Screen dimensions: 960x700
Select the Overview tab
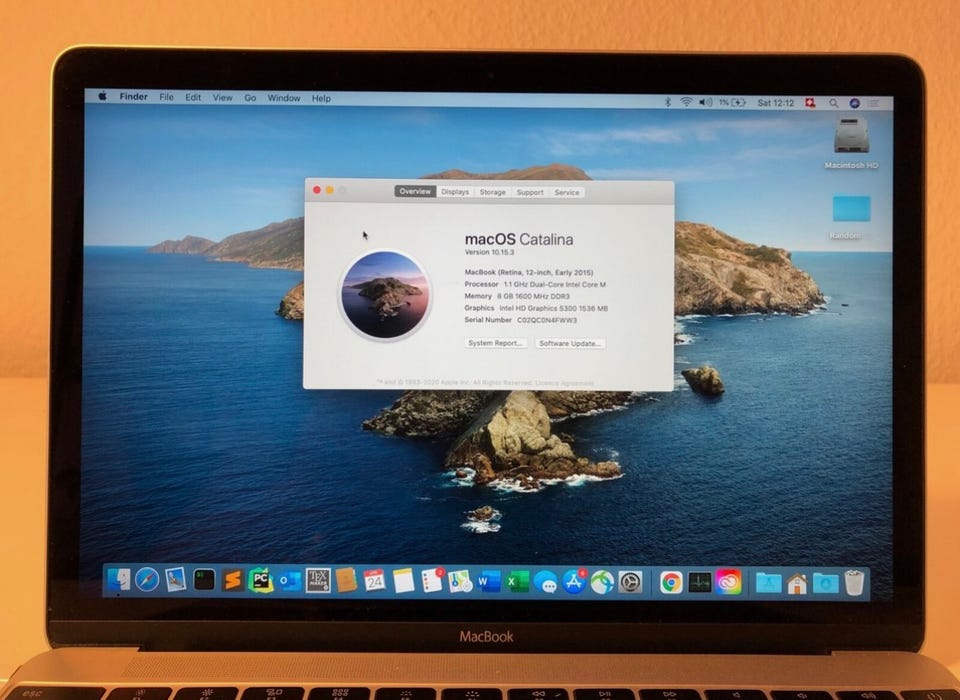pyautogui.click(x=415, y=192)
